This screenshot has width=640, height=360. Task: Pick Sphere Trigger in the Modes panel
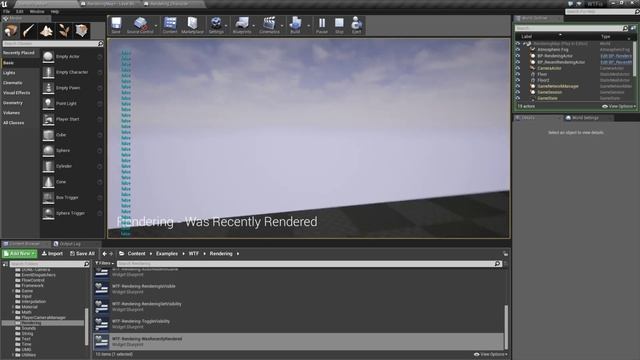[72, 213]
